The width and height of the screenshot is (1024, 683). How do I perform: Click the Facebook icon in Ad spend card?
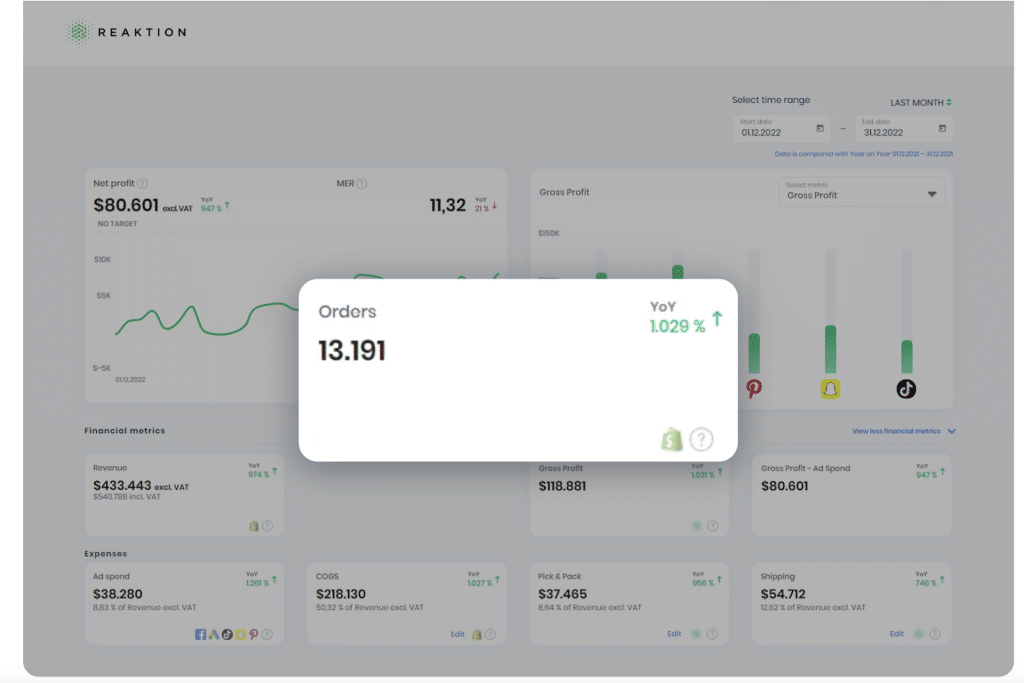coord(200,634)
